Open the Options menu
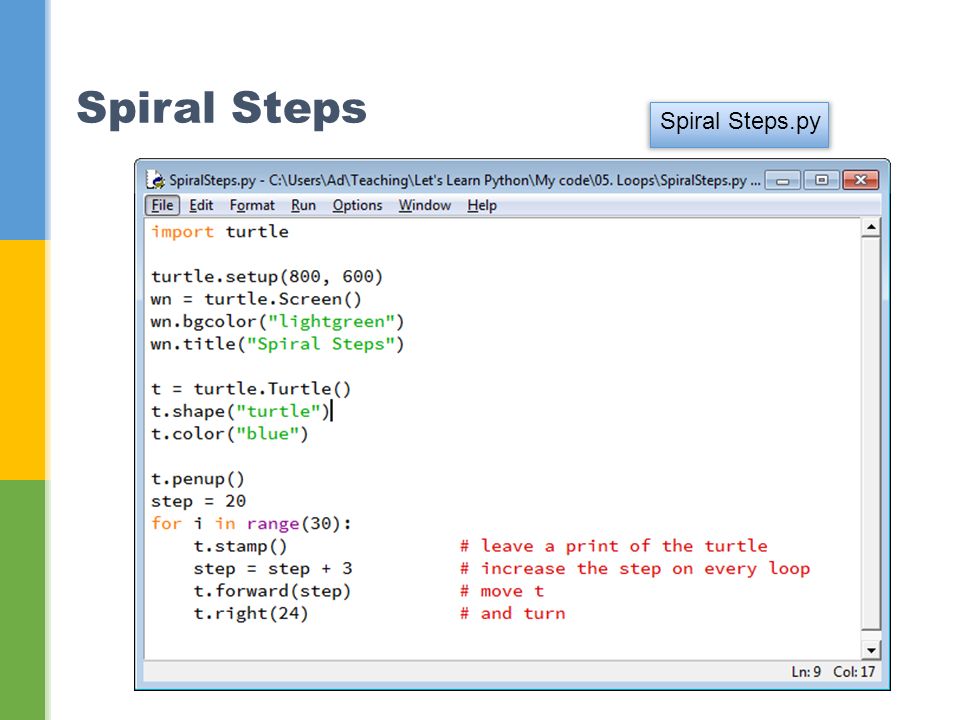The width and height of the screenshot is (960, 720). [x=357, y=205]
